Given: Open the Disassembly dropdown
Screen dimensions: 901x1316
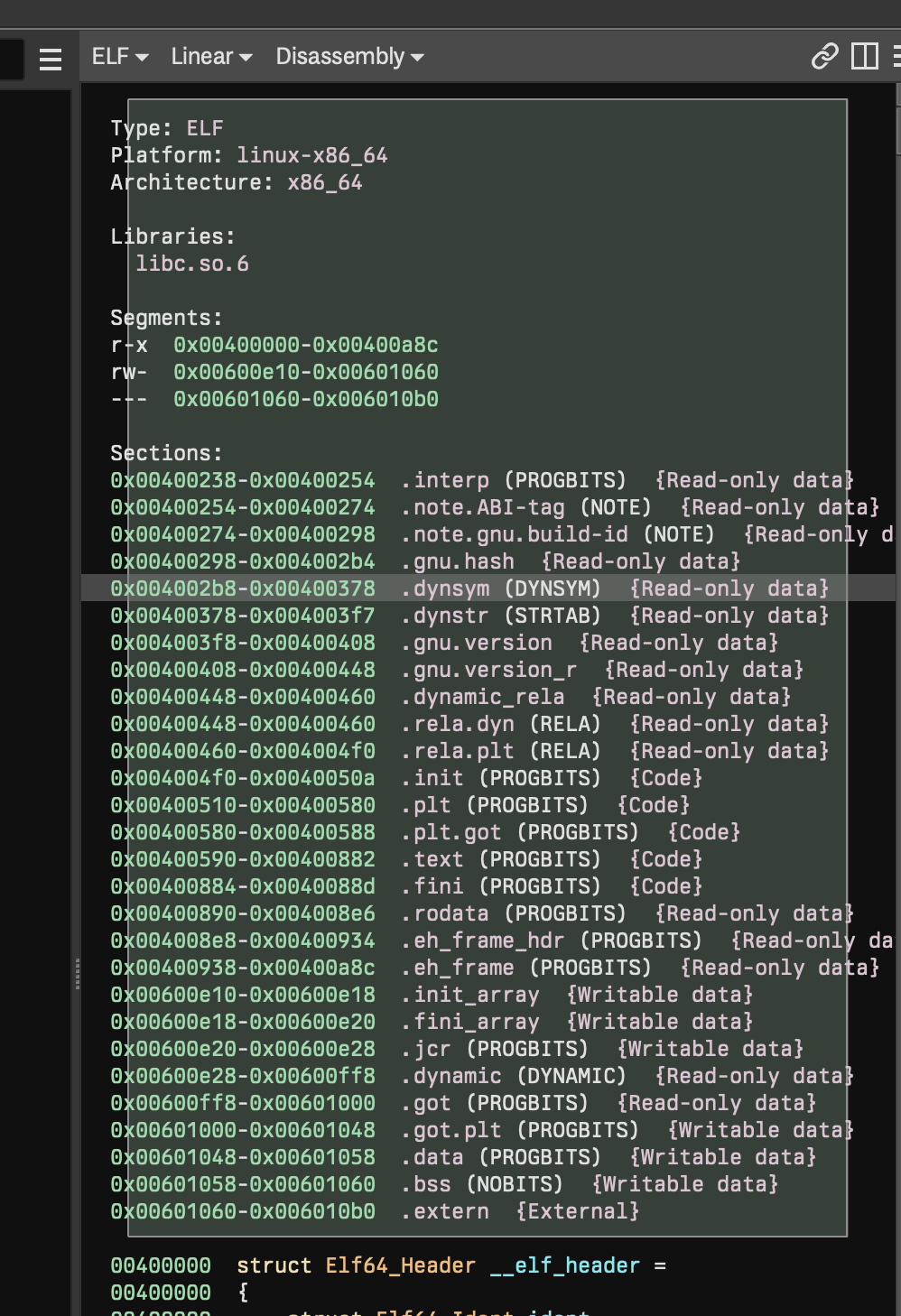Looking at the screenshot, I should [349, 56].
